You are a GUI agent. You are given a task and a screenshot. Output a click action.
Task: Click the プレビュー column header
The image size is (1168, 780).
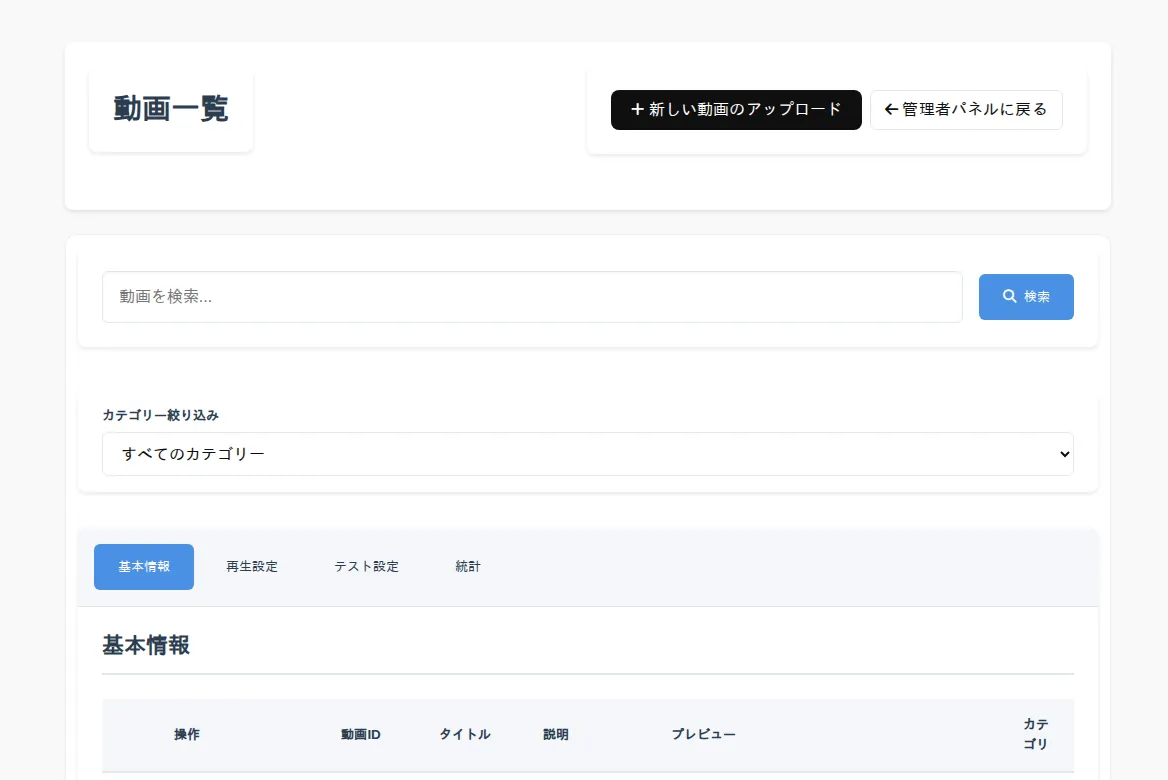pyautogui.click(x=703, y=735)
